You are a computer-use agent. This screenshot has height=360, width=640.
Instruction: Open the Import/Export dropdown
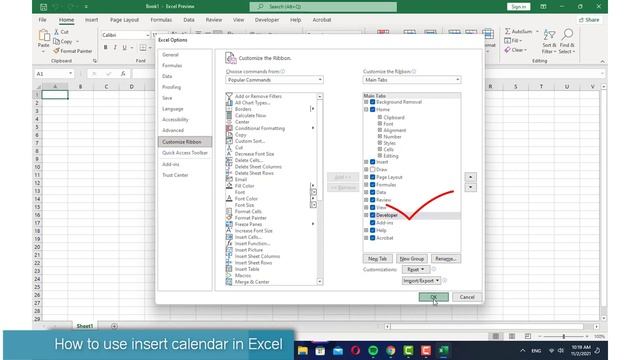(x=421, y=281)
